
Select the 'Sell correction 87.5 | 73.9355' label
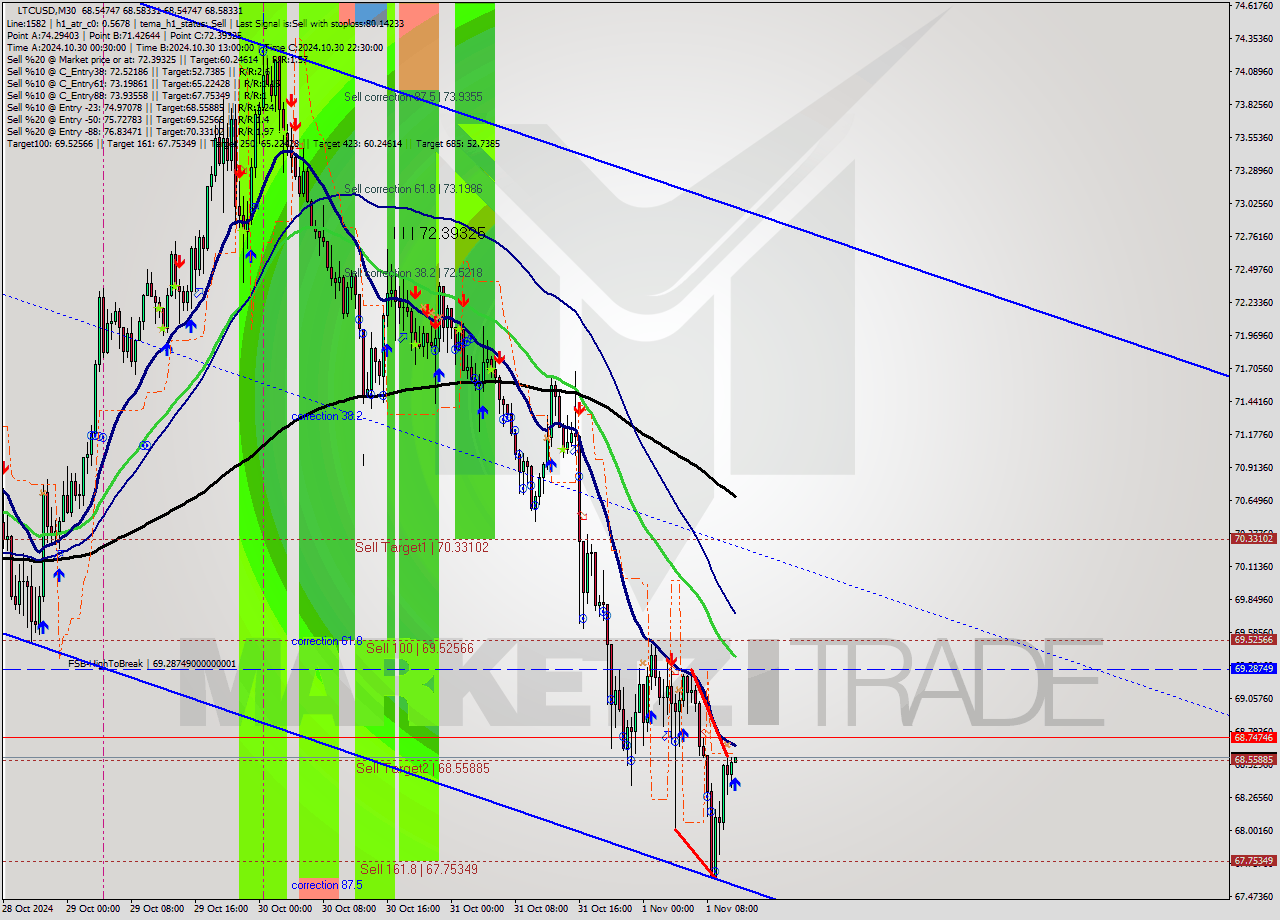click(413, 97)
